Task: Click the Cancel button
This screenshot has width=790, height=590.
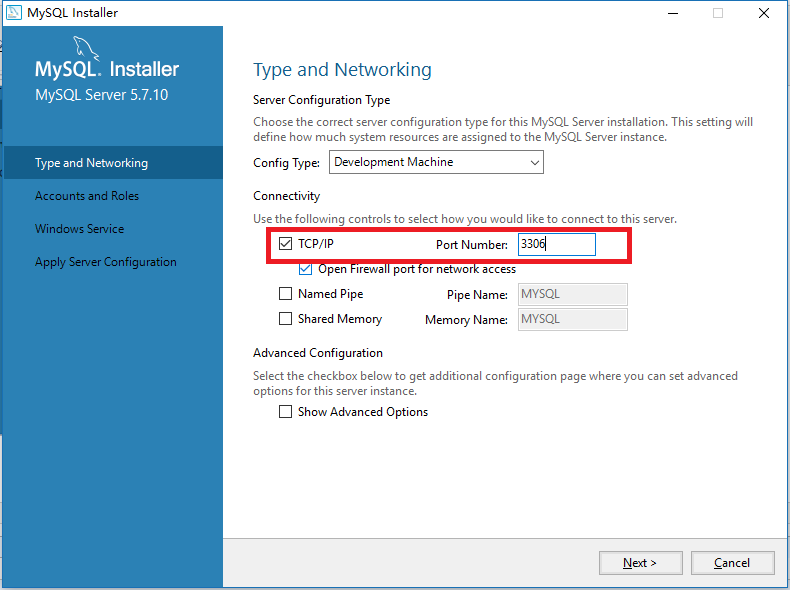Action: click(732, 563)
